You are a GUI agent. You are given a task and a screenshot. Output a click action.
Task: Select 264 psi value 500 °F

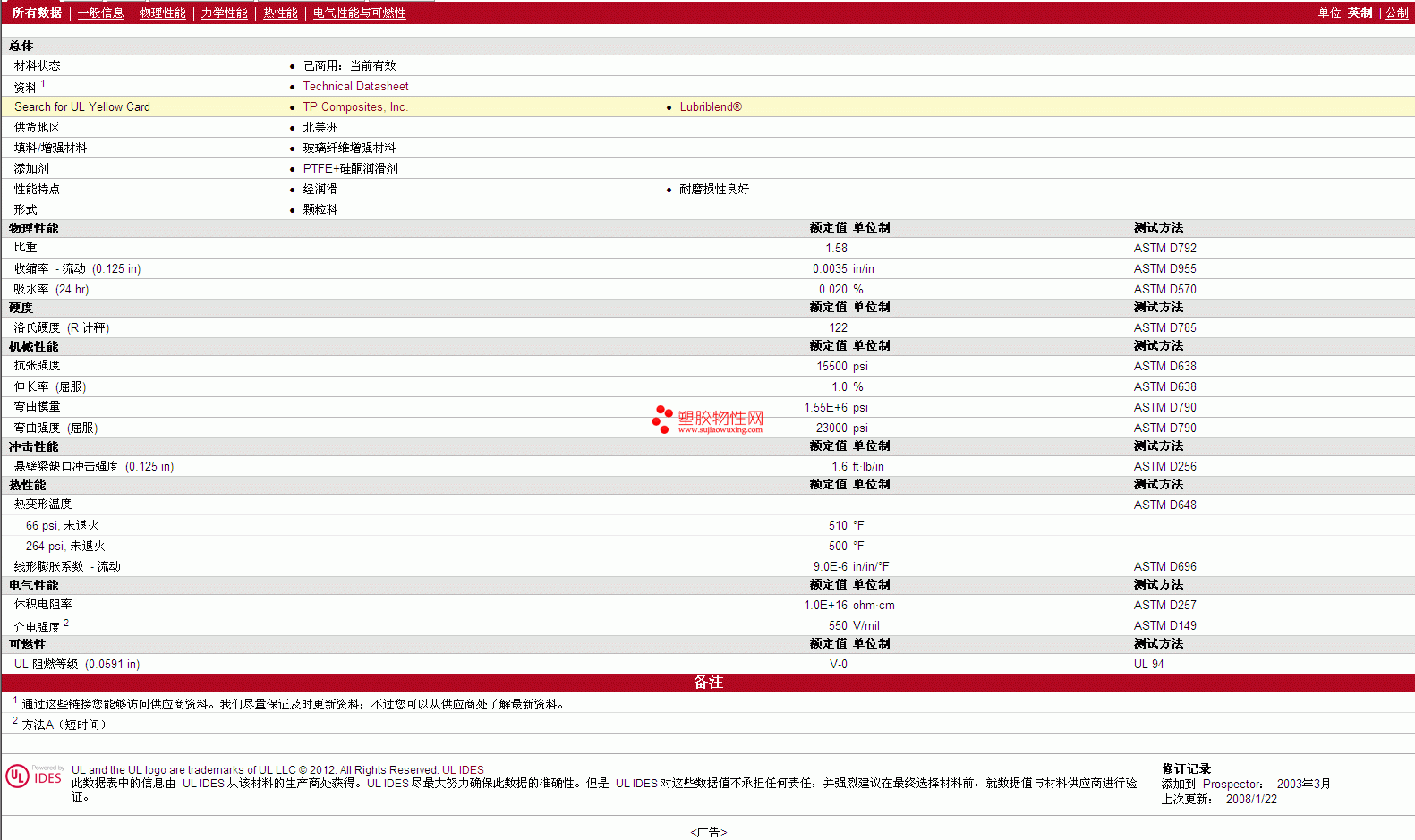pyautogui.click(x=846, y=547)
